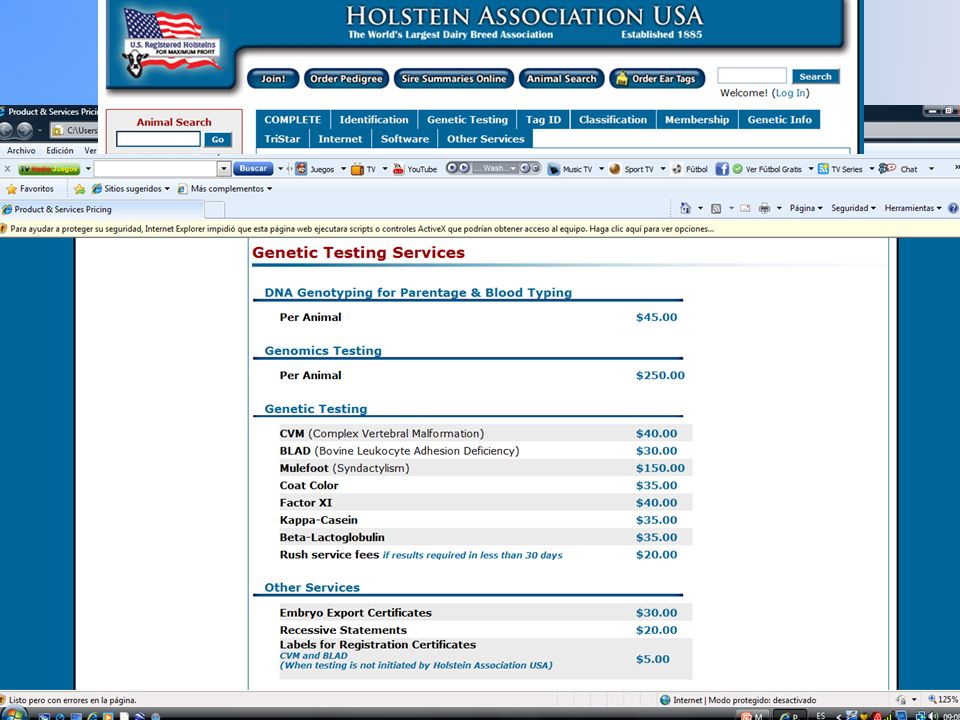Click the Kappa-Casein row label
The width and height of the screenshot is (960, 720).
point(318,520)
